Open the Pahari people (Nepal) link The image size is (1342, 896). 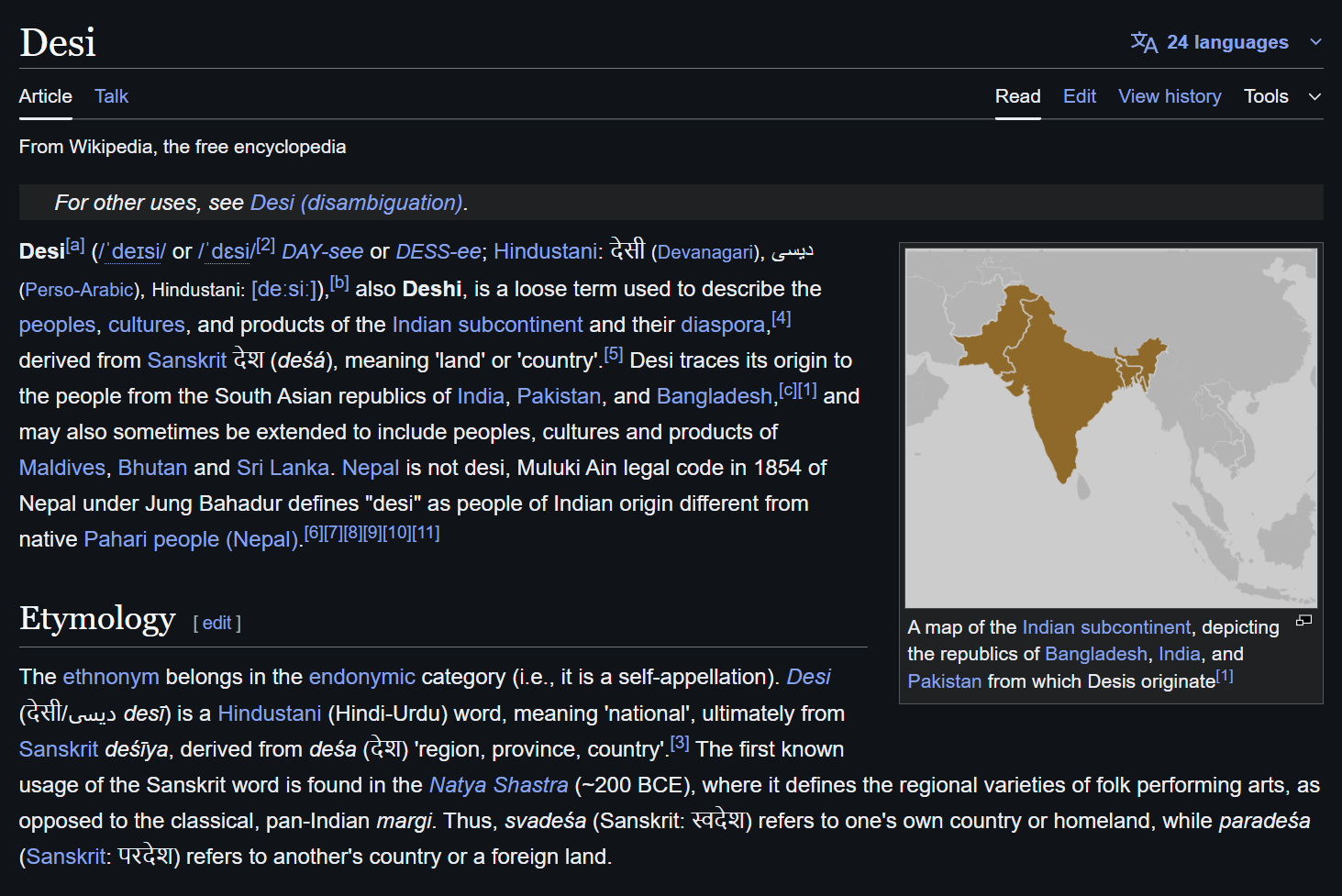click(x=191, y=539)
